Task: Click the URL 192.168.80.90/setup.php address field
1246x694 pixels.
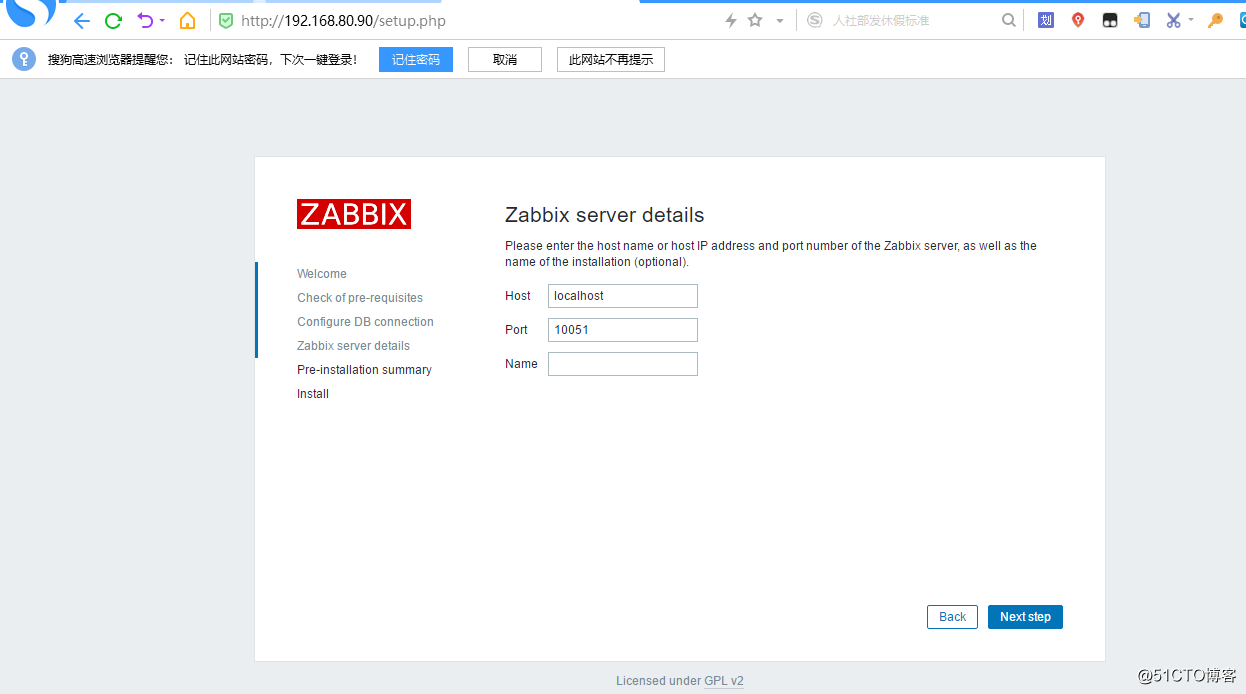Action: 343,21
